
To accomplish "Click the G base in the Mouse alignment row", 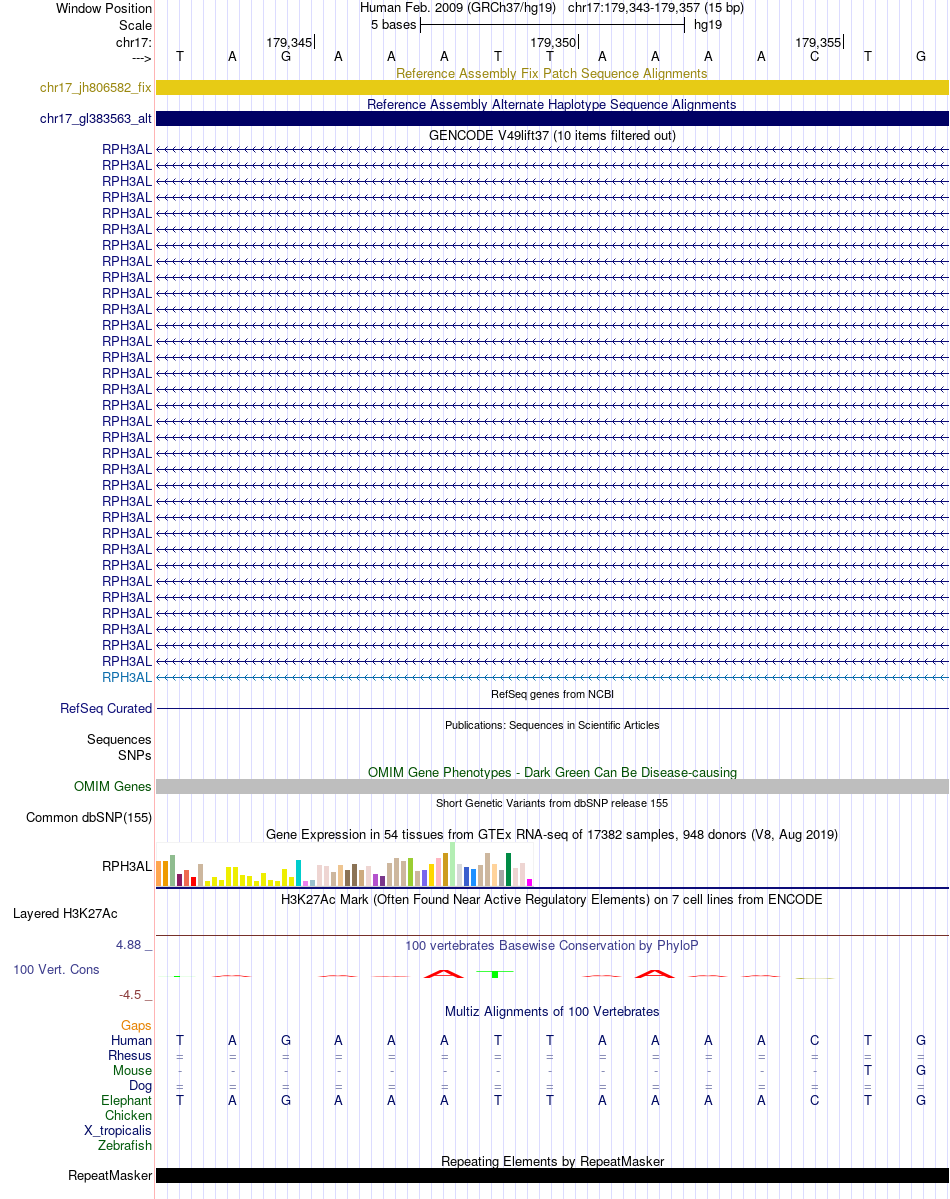I will (921, 1071).
